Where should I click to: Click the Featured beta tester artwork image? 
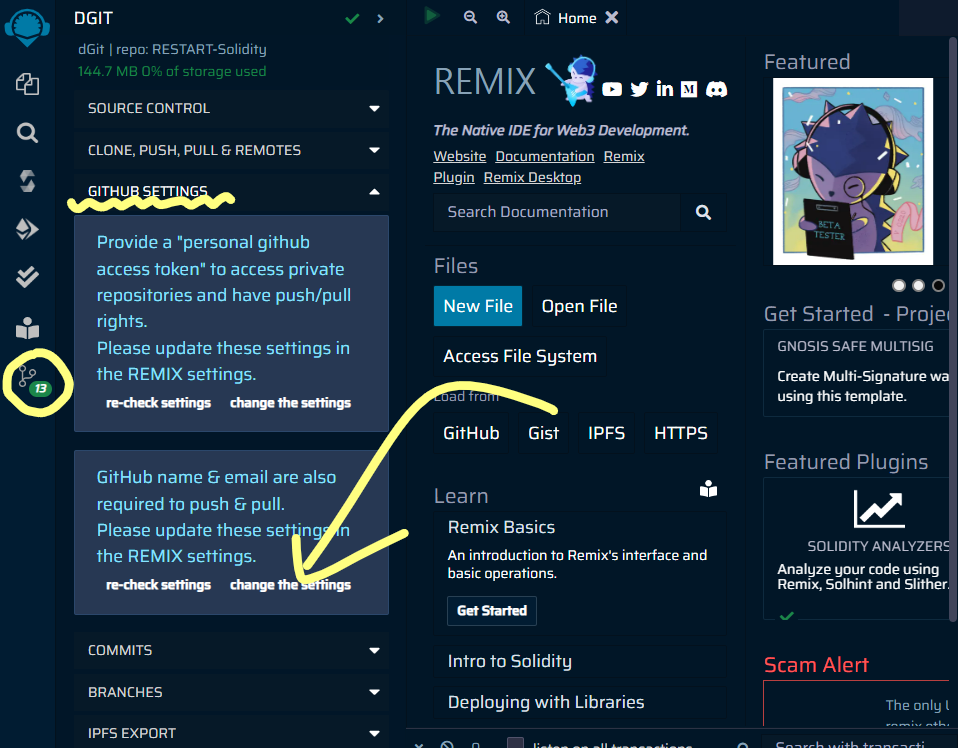tap(853, 171)
